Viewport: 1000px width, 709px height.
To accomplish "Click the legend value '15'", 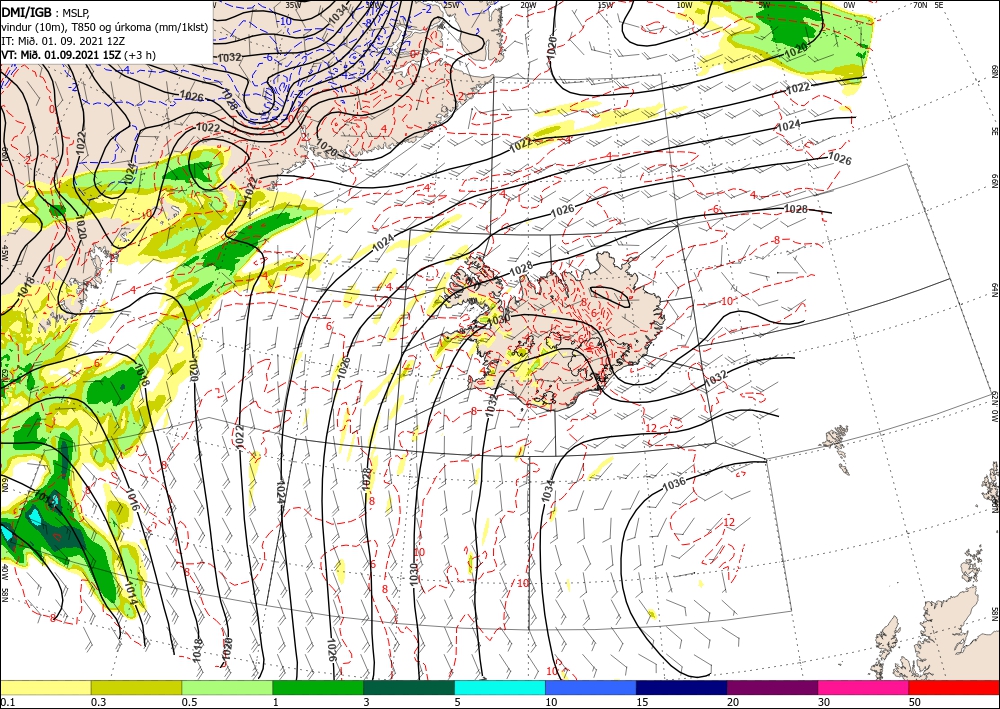I will 642,702.
